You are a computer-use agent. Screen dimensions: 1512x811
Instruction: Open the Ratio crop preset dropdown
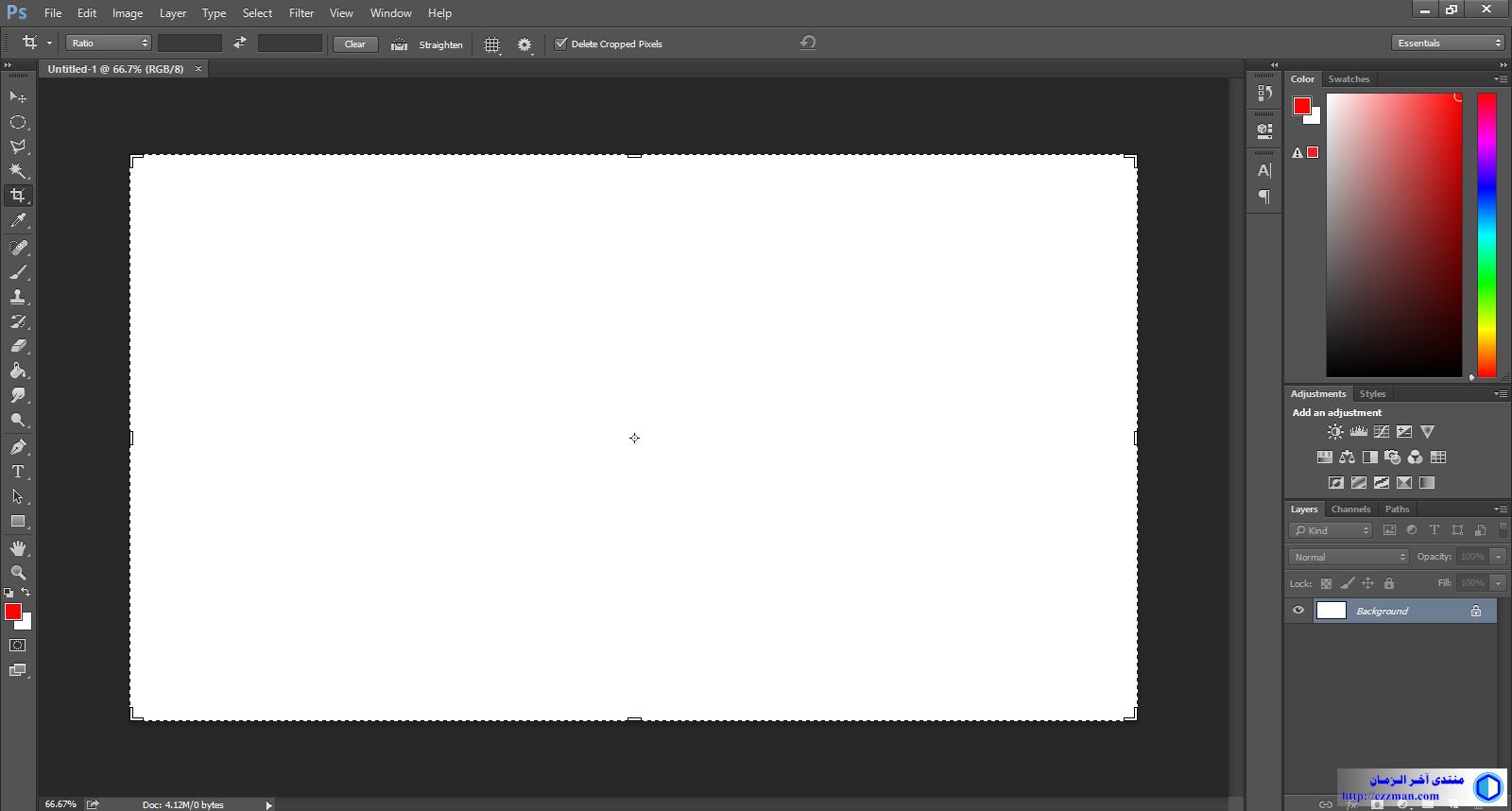109,43
